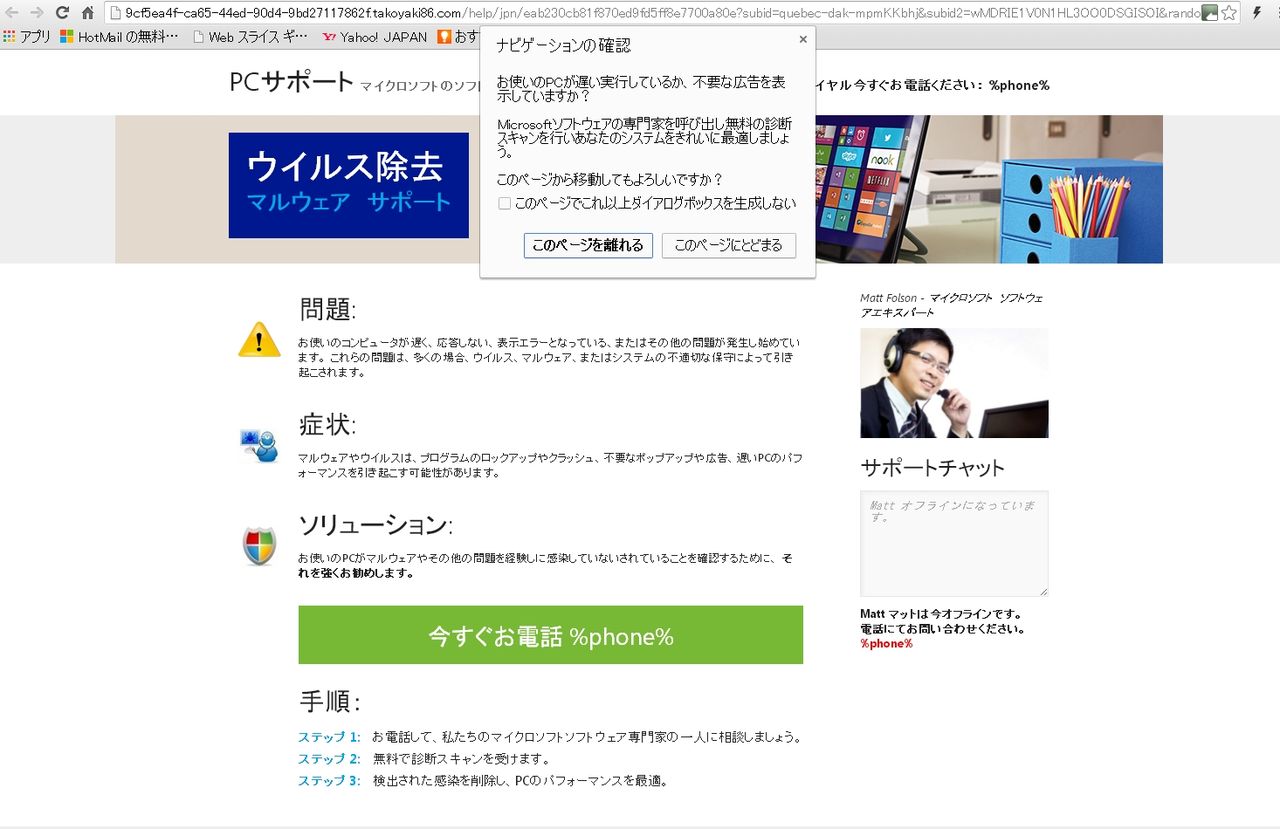Go to the browser home page icon
The image size is (1280, 829).
pyautogui.click(x=88, y=13)
